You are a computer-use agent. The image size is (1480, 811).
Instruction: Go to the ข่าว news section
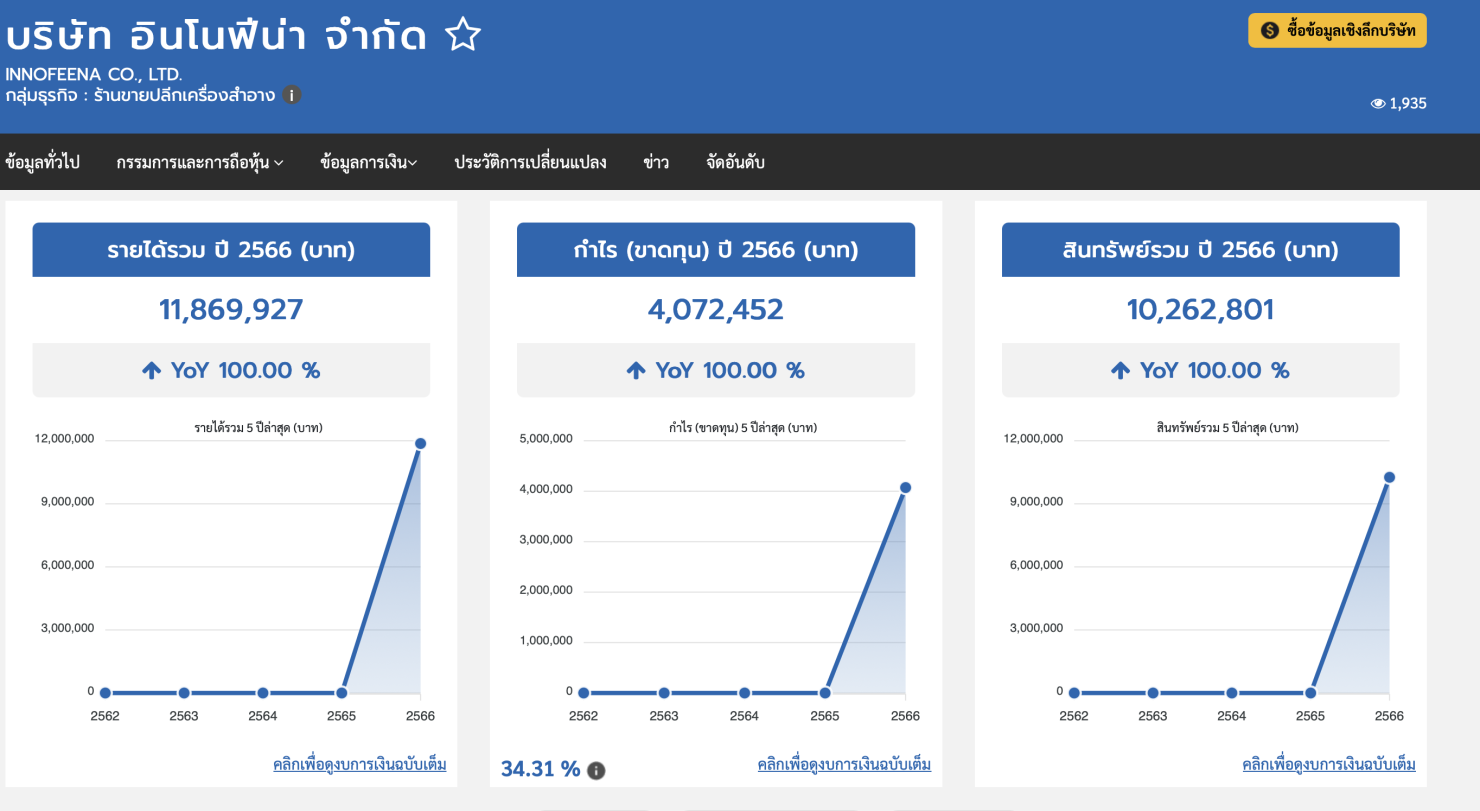656,162
